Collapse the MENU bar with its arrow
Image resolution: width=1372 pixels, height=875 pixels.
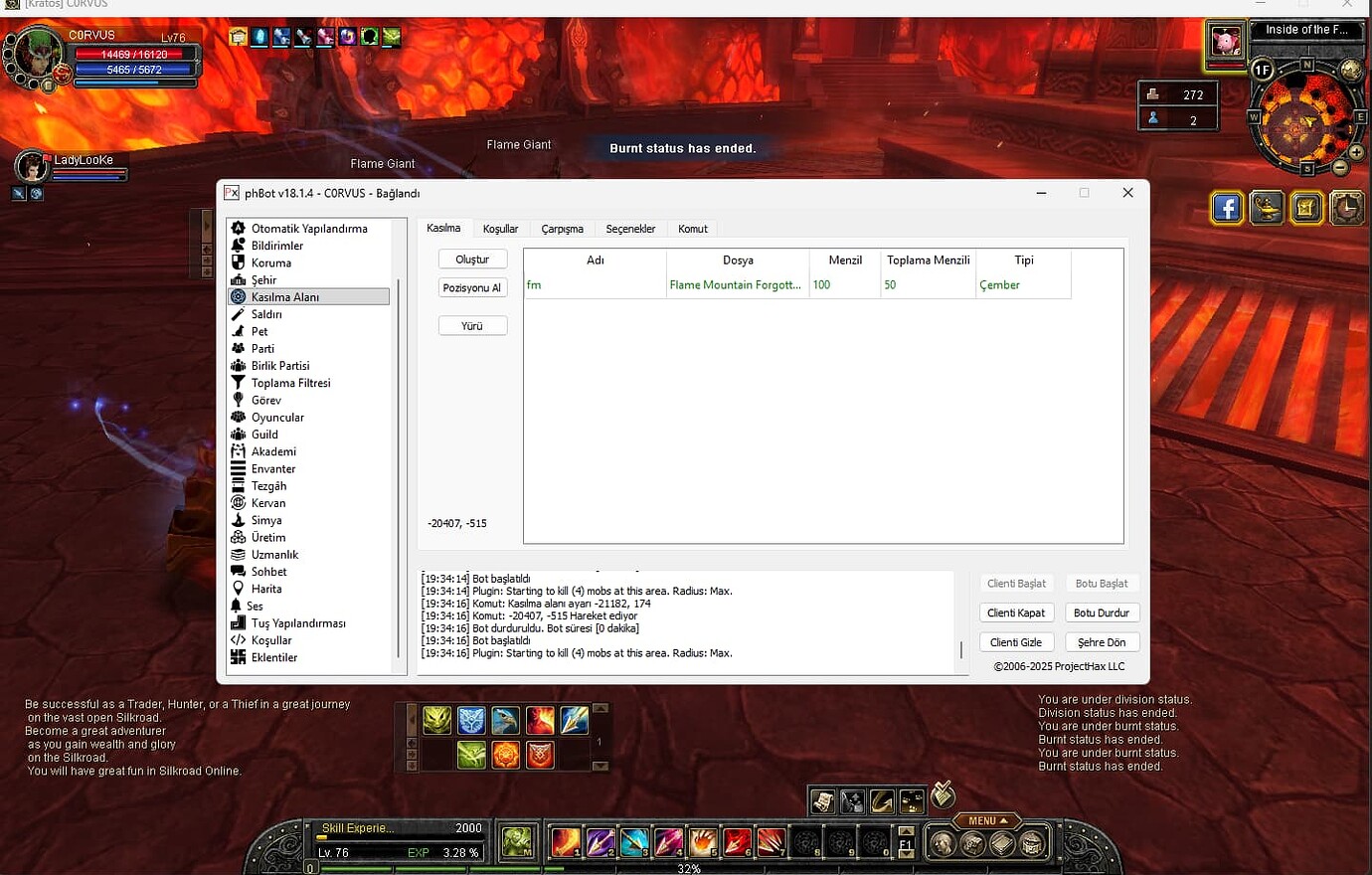coord(1002,821)
